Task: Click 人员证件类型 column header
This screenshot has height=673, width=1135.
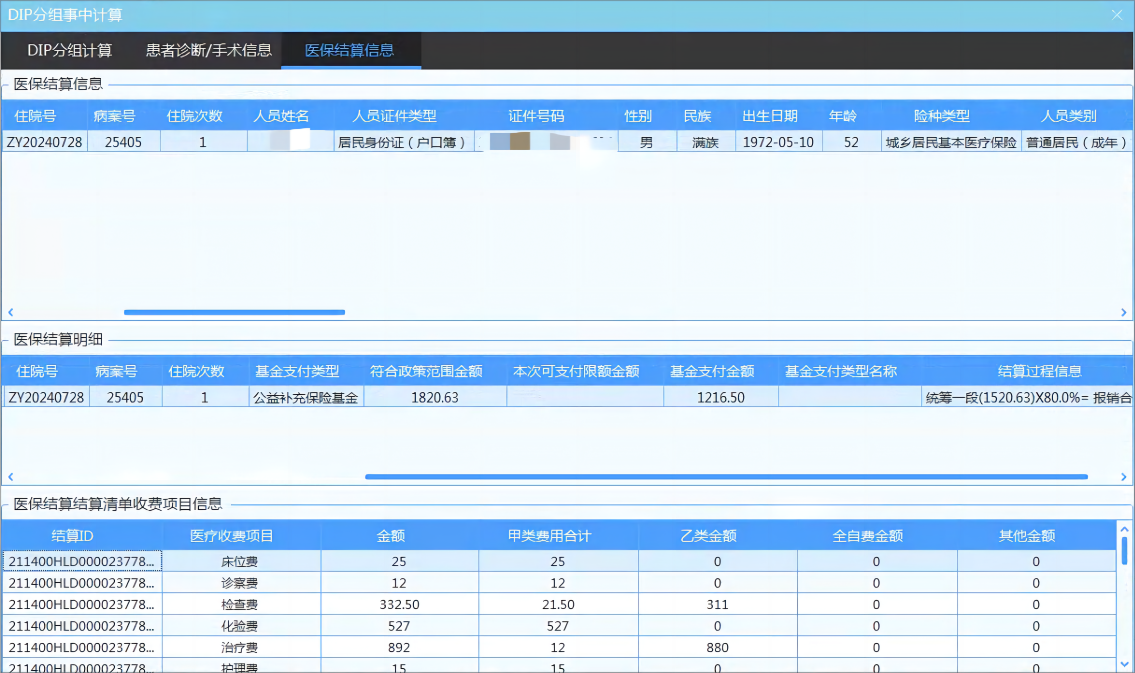Action: point(394,116)
